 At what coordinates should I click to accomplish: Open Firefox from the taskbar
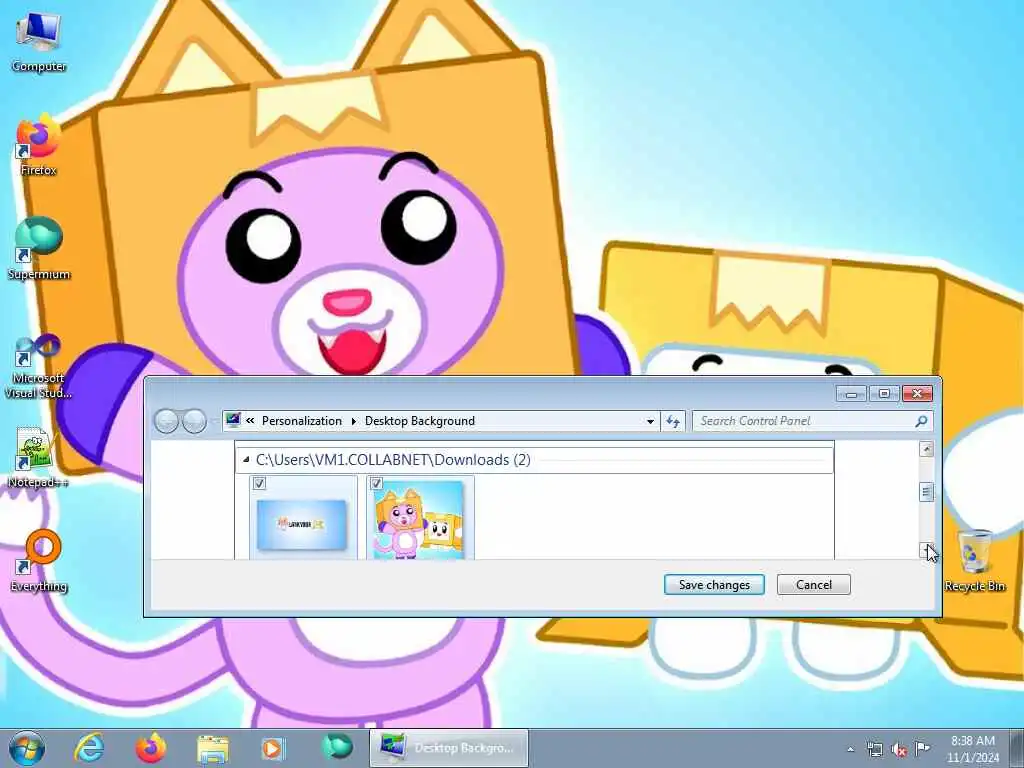tap(151, 748)
